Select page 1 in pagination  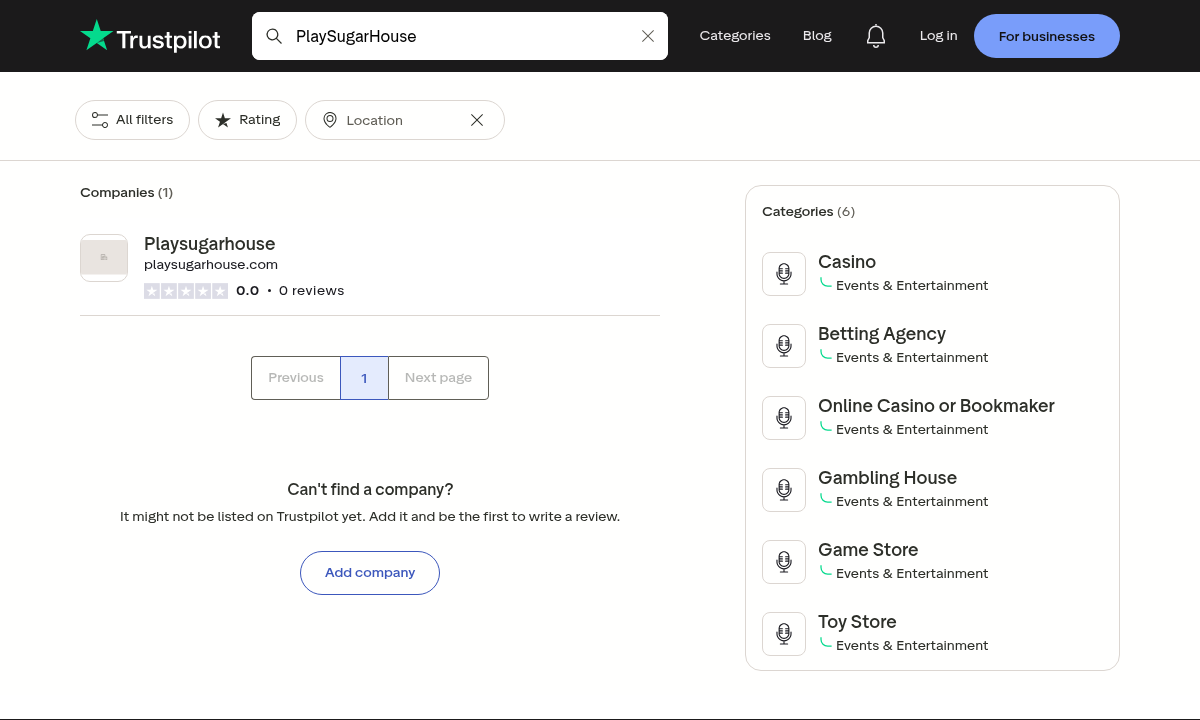364,378
